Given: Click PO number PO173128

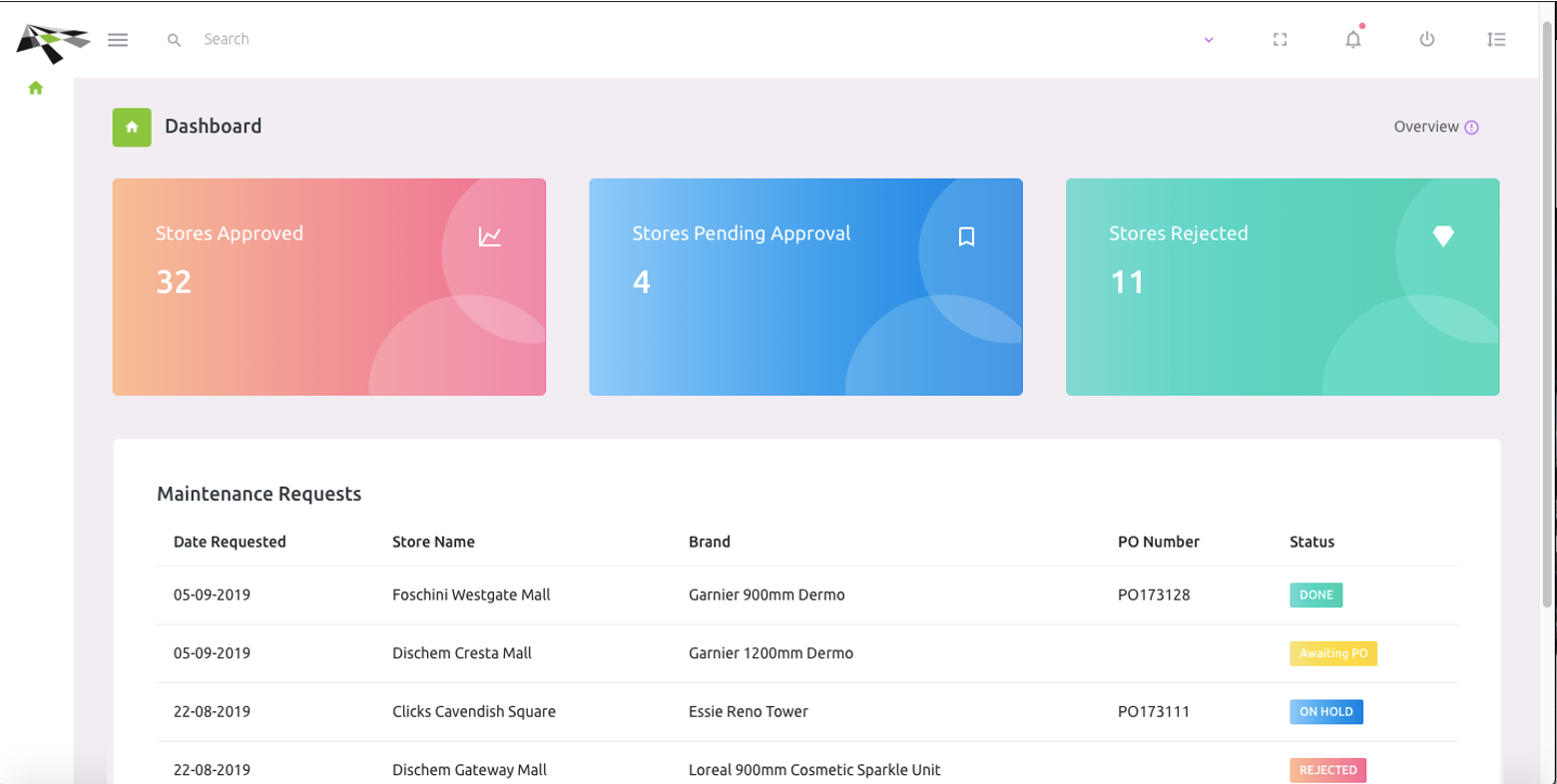Looking at the screenshot, I should [x=1154, y=594].
